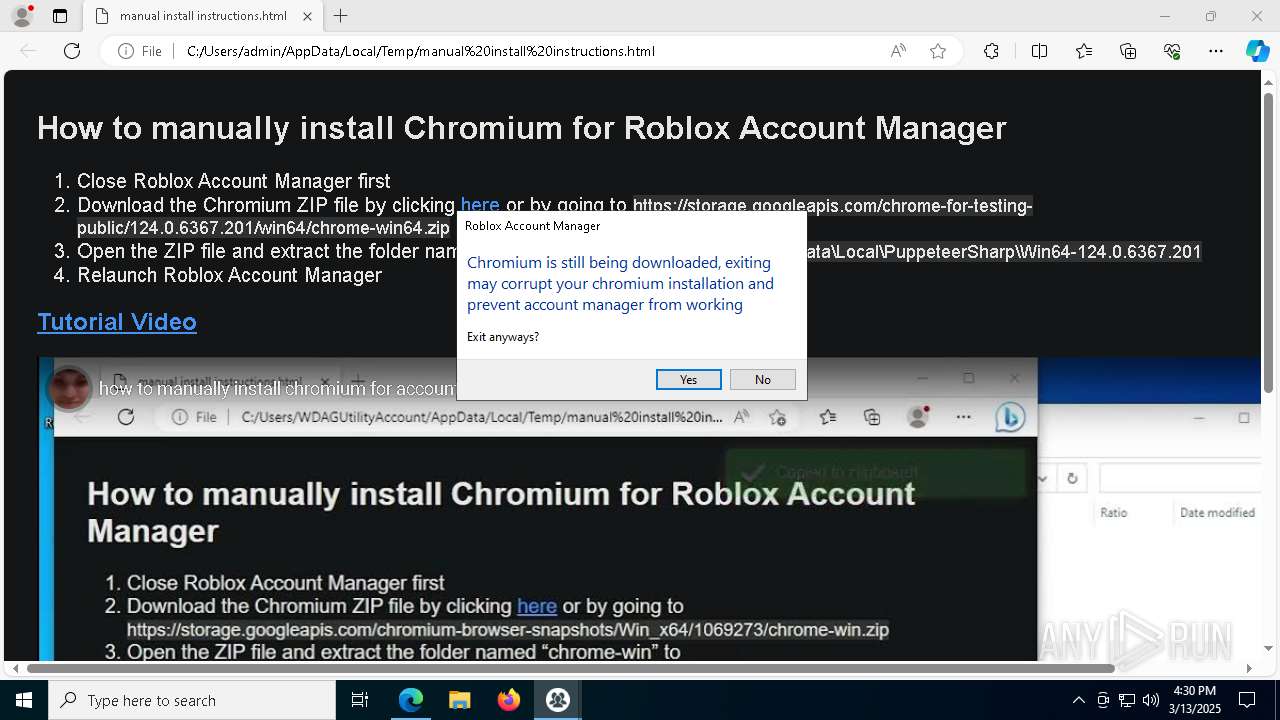Viewport: 1280px width, 720px height.
Task: Open the Tutorial Video link
Action: (117, 321)
